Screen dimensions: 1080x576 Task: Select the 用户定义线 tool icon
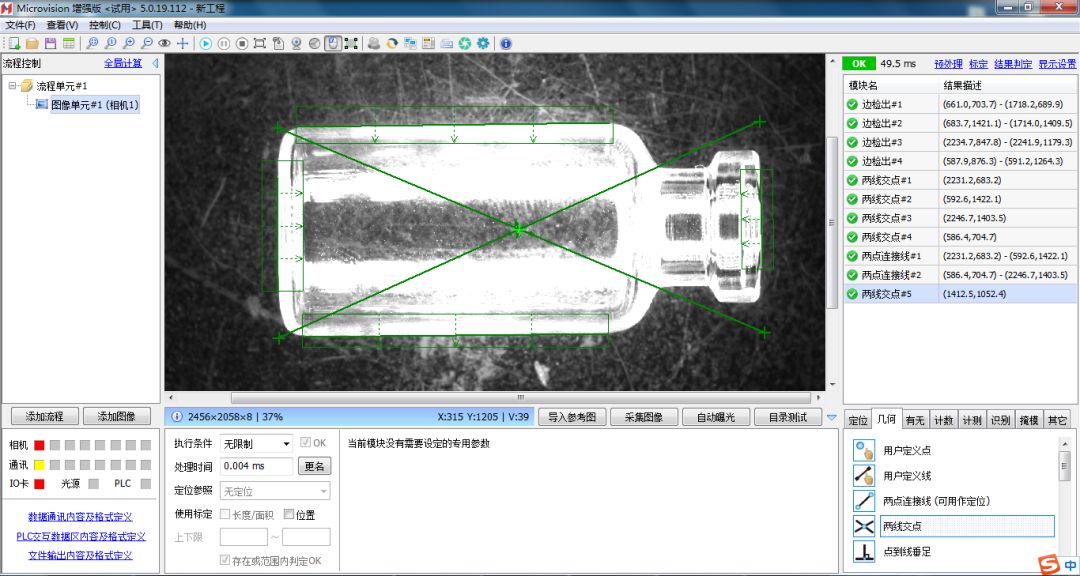click(x=864, y=475)
